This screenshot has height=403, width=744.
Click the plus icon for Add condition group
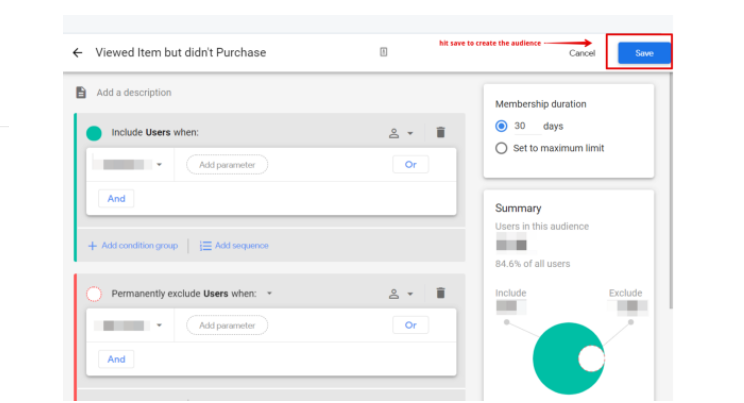click(93, 246)
